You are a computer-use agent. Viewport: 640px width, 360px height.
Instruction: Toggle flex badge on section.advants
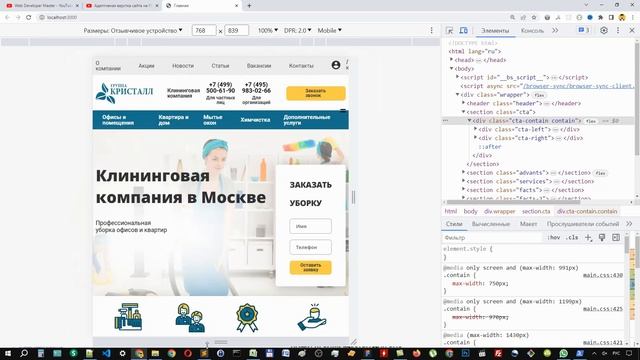pyautogui.click(x=600, y=173)
